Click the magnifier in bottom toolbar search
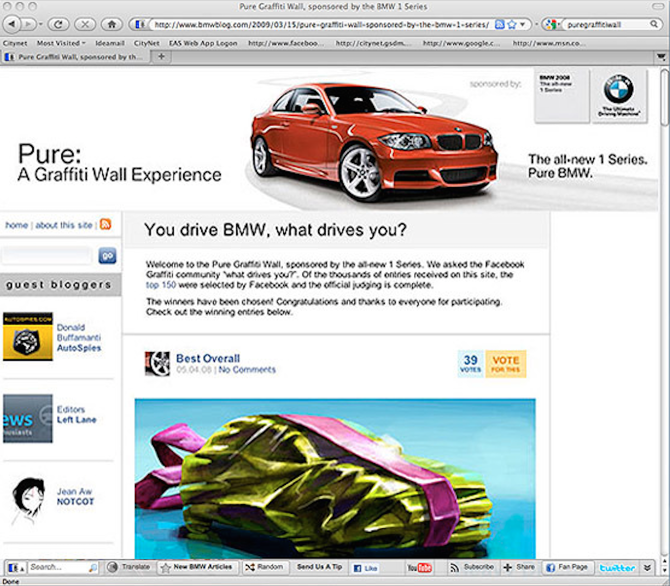The width and height of the screenshot is (670, 586). [x=93, y=568]
